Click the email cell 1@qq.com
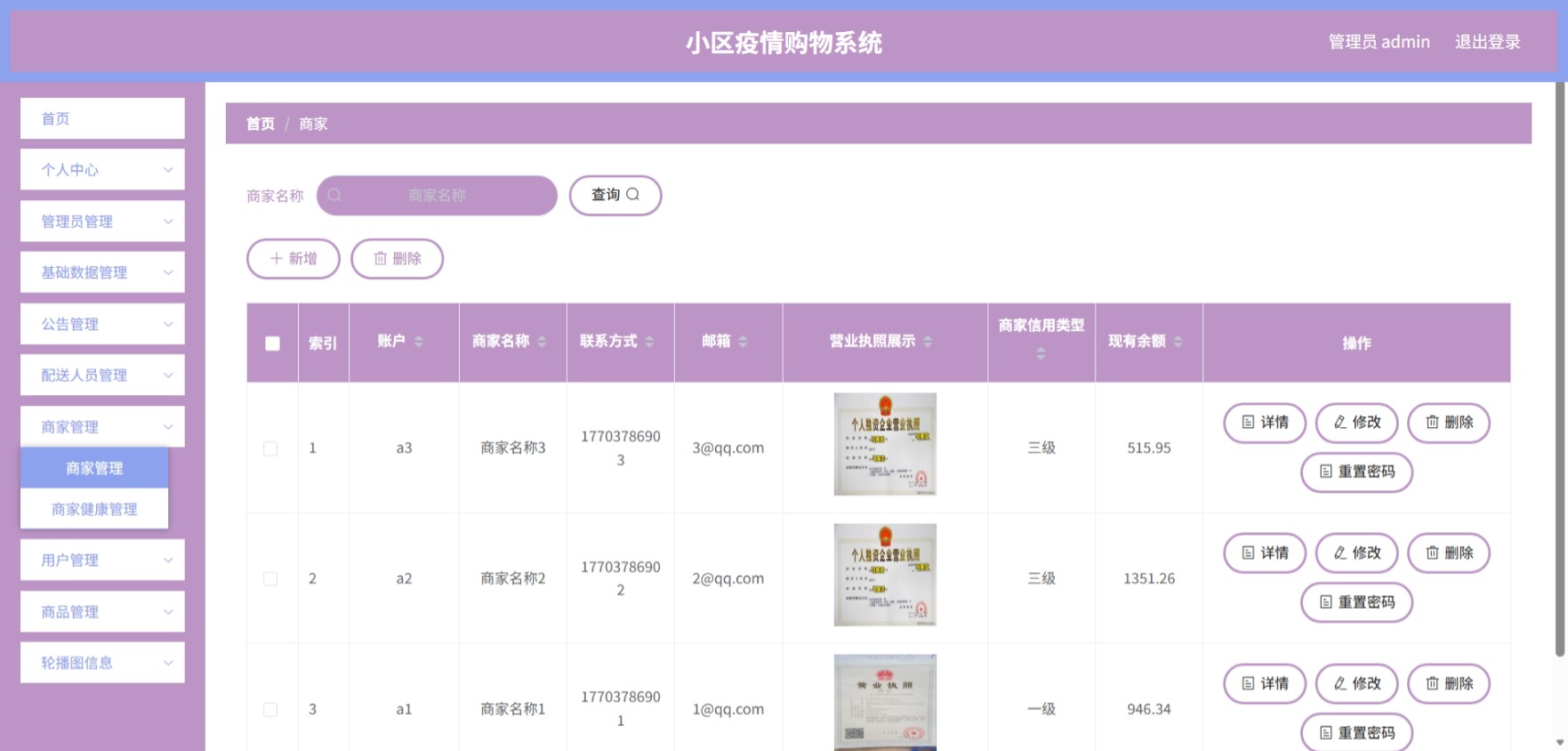 [x=728, y=710]
